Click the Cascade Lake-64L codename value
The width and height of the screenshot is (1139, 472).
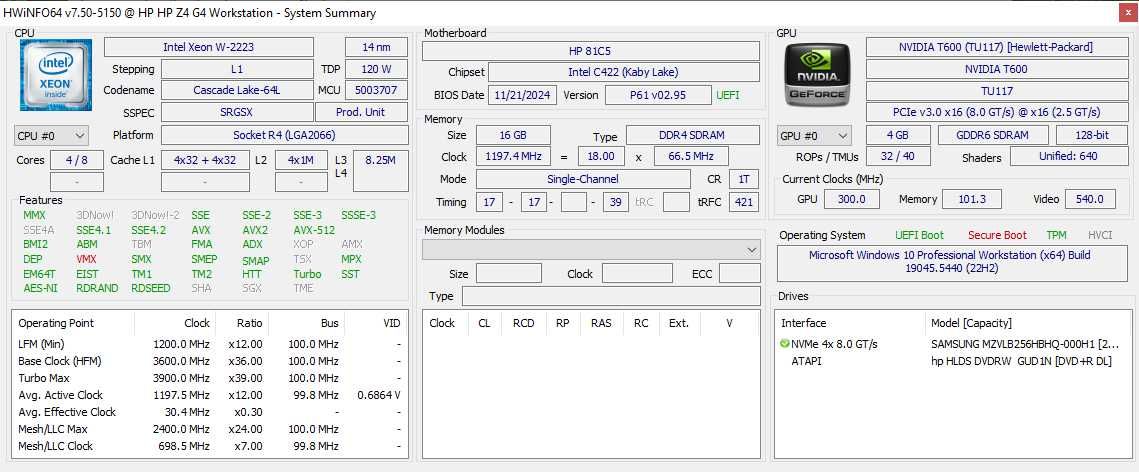tap(236, 91)
